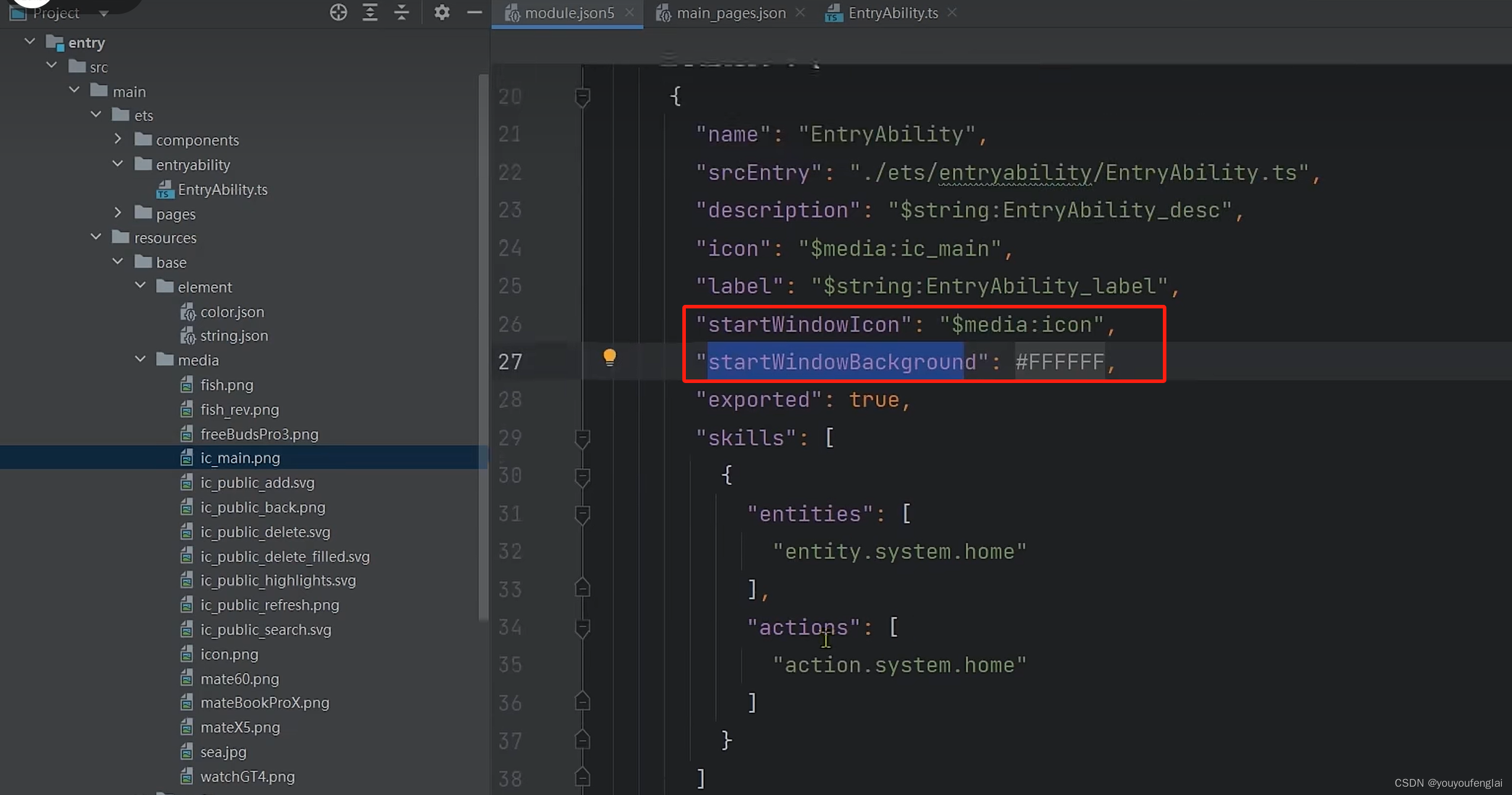The height and width of the screenshot is (795, 1512).
Task: Close the main_pages.json tab
Action: pos(799,12)
